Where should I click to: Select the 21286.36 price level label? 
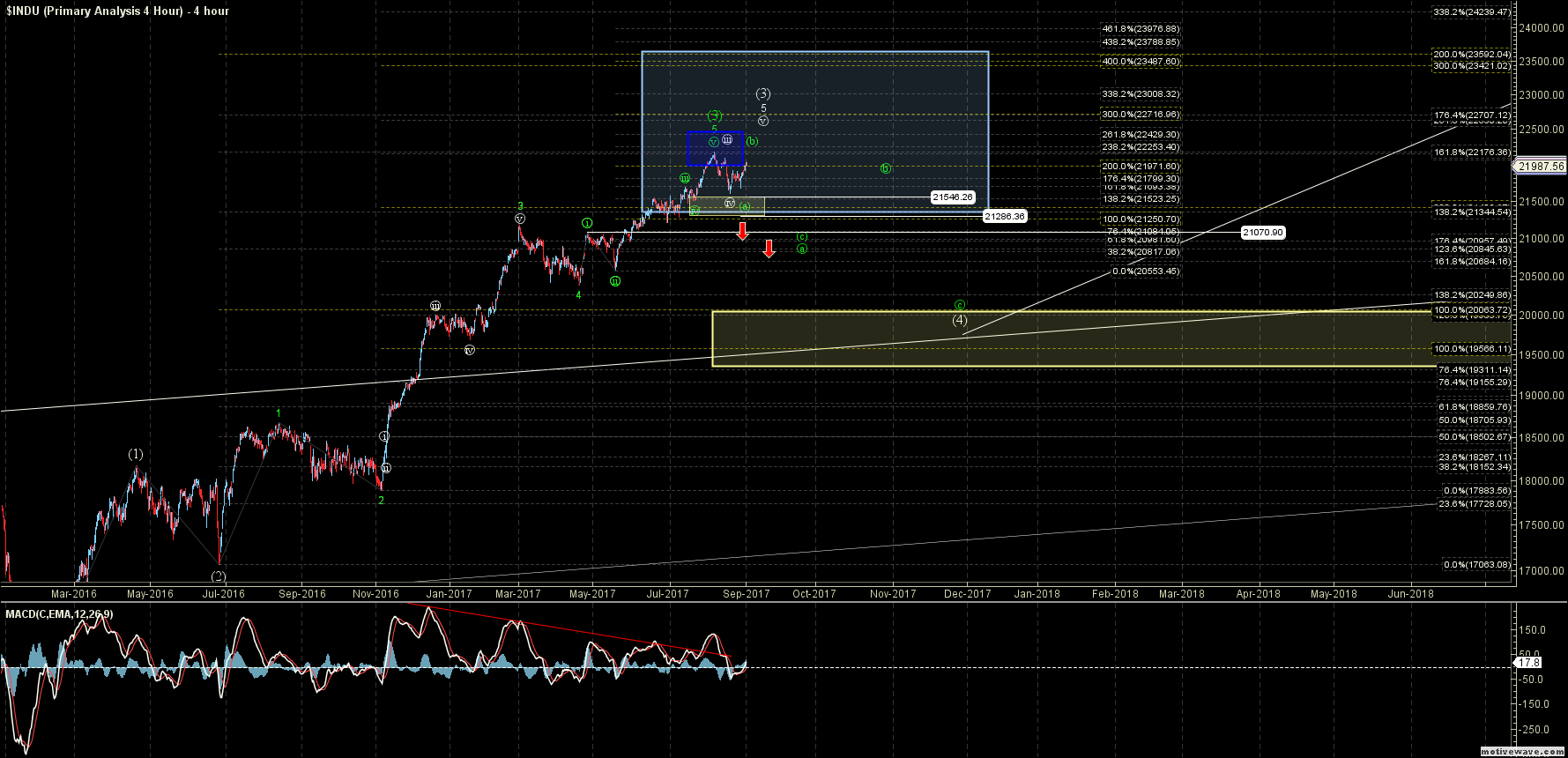coord(1005,216)
